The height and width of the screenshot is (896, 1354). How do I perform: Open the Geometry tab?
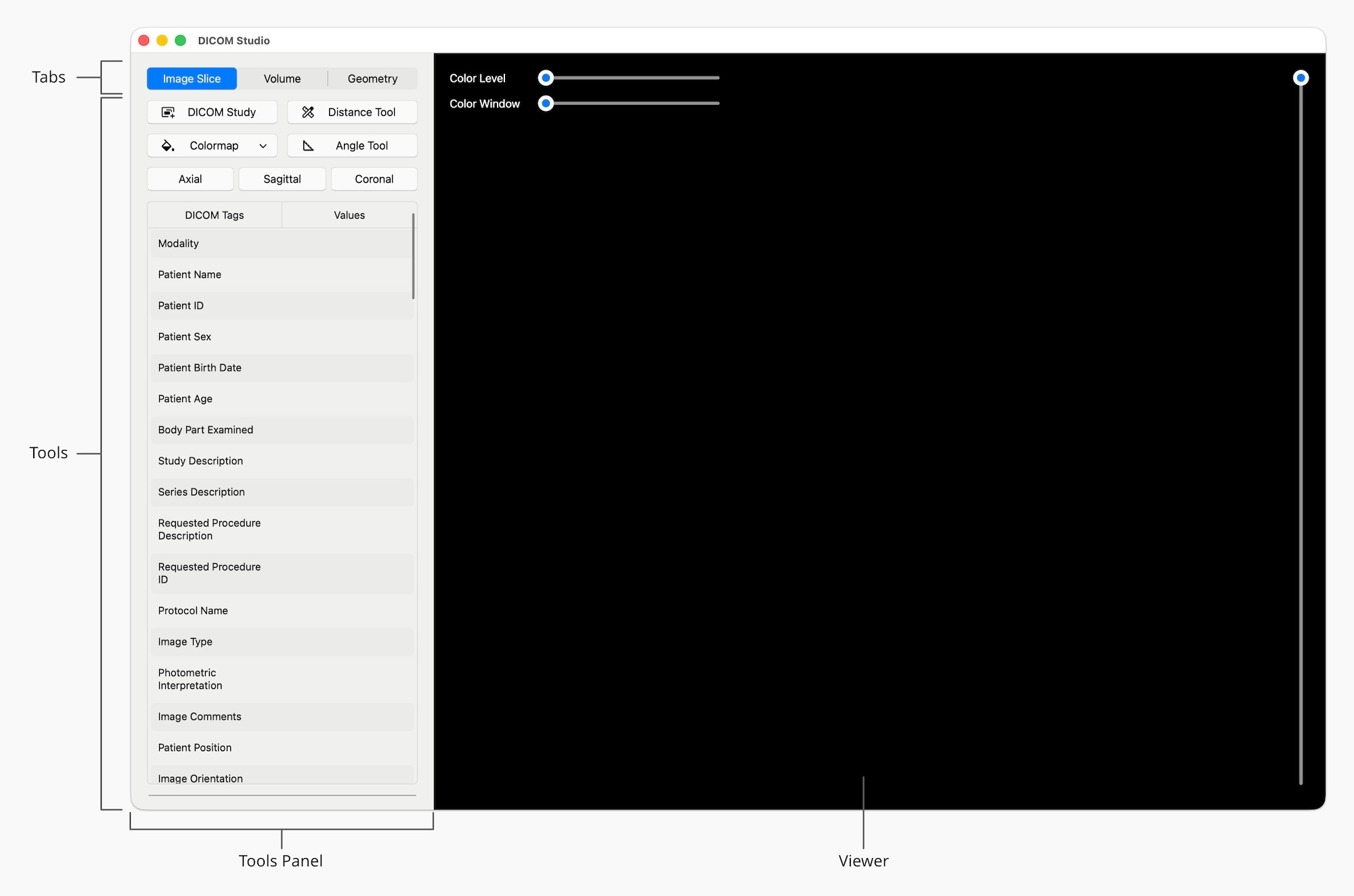[372, 79]
